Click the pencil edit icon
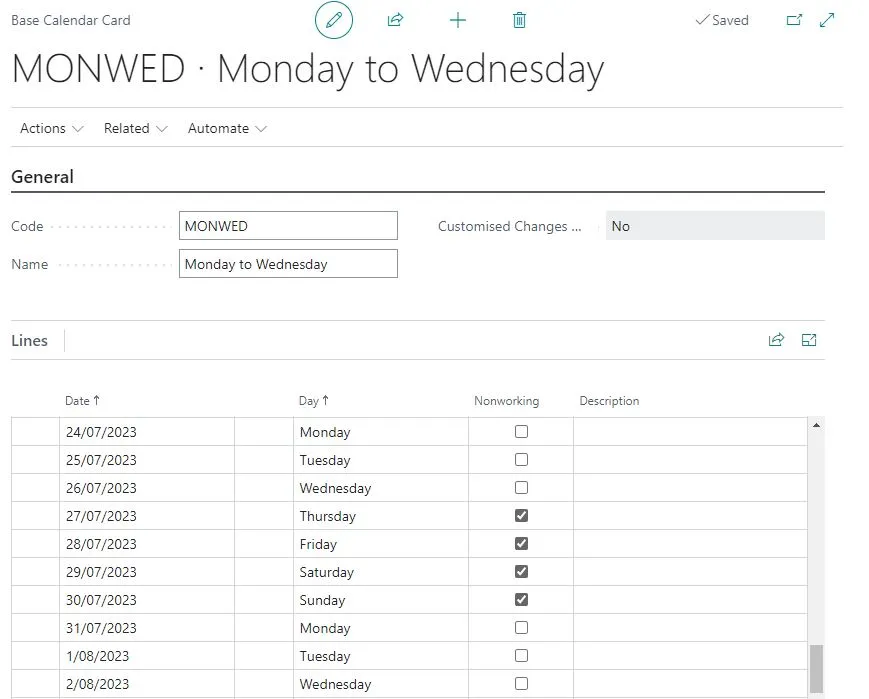Viewport: 869px width, 699px height. pos(334,21)
